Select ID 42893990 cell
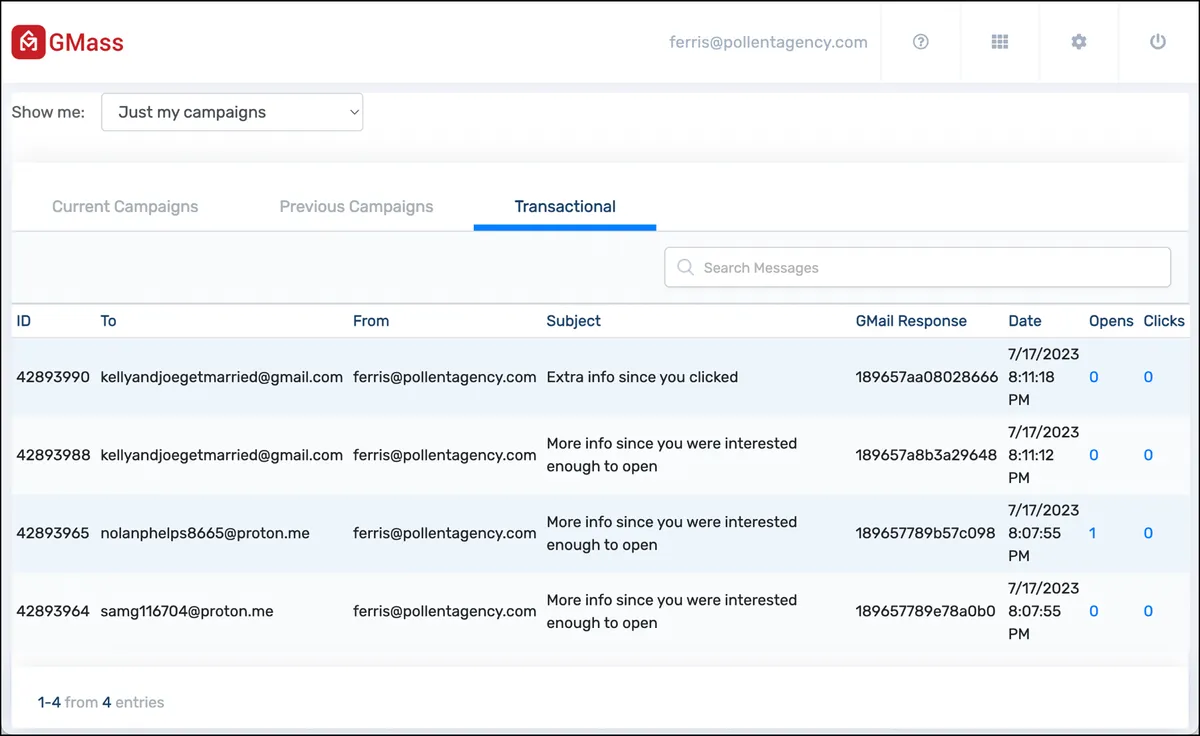Image resolution: width=1200 pixels, height=736 pixels. click(x=53, y=377)
